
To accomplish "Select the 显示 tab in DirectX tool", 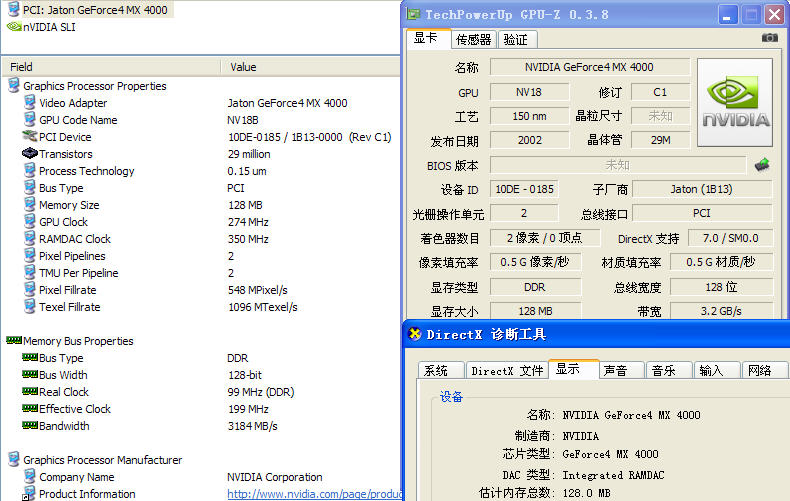I will coord(573,369).
